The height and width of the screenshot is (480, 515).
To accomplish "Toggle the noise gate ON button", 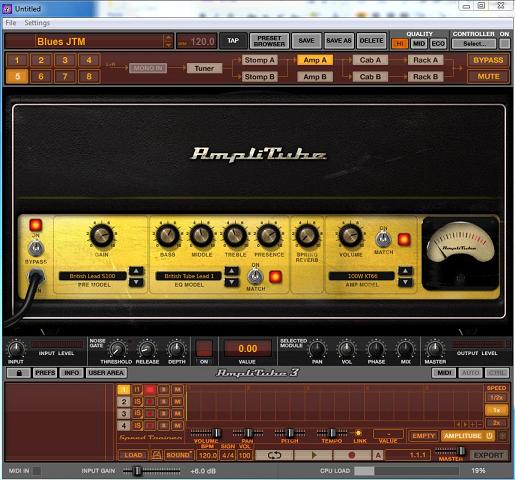I will coord(204,348).
